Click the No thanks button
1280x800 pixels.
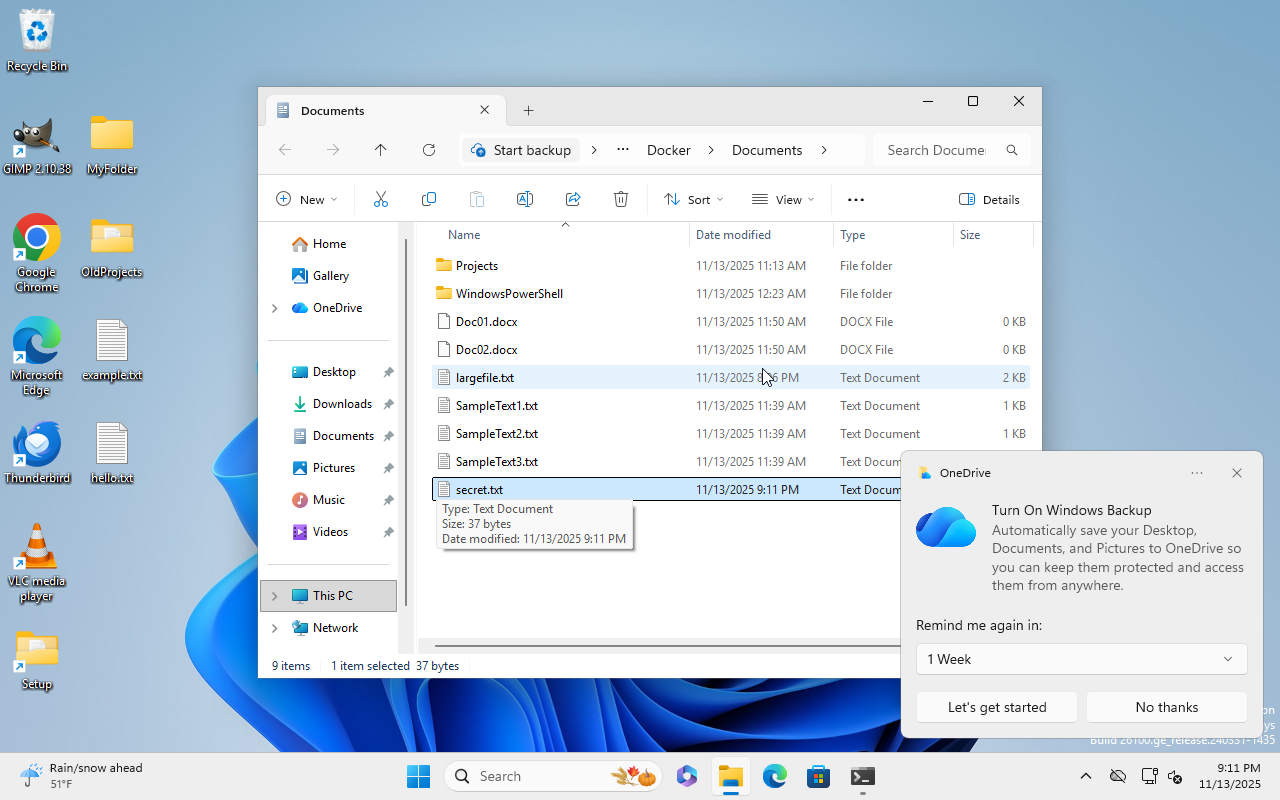pyautogui.click(x=1166, y=707)
